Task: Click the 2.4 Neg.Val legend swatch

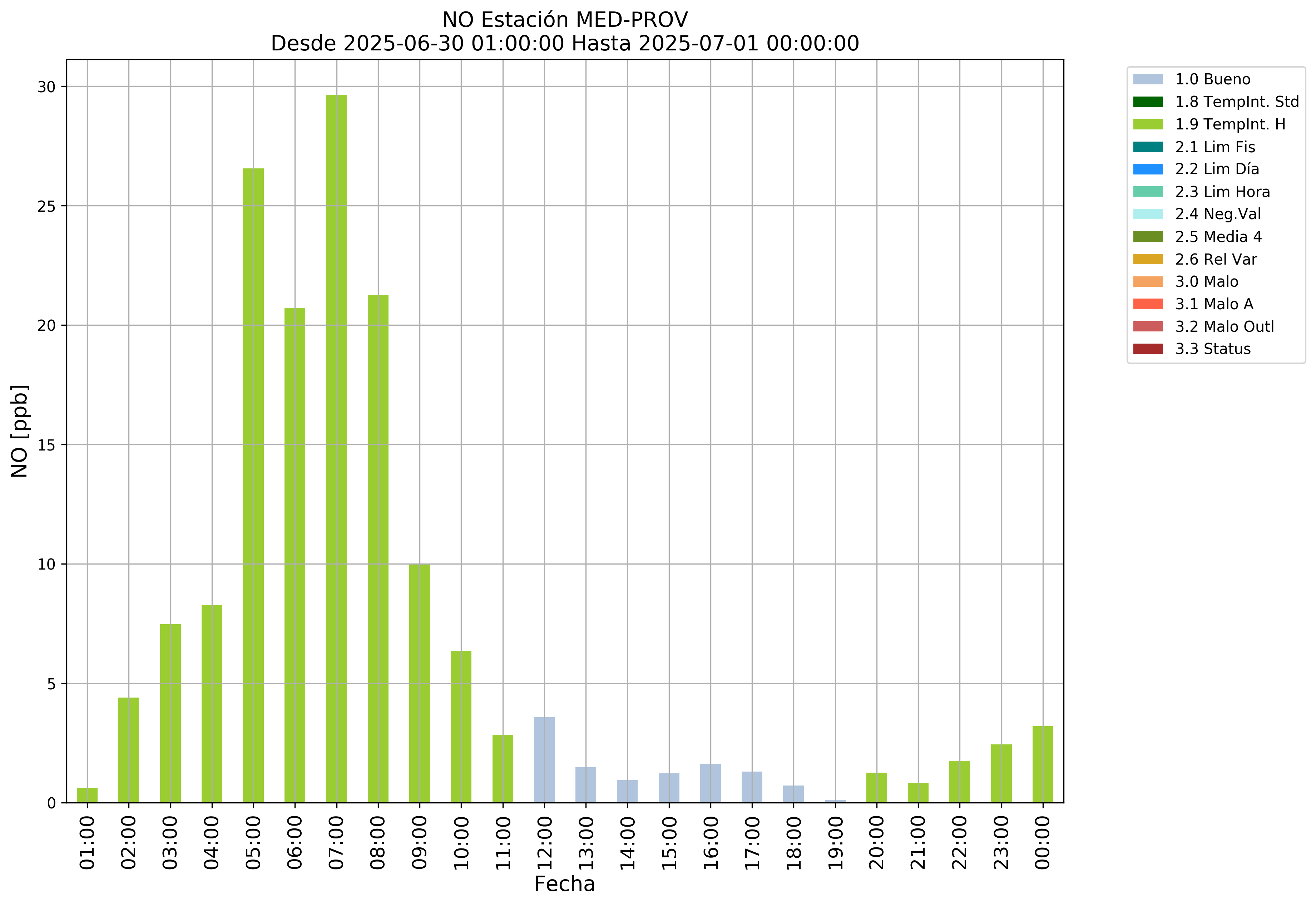Action: coord(1147,214)
